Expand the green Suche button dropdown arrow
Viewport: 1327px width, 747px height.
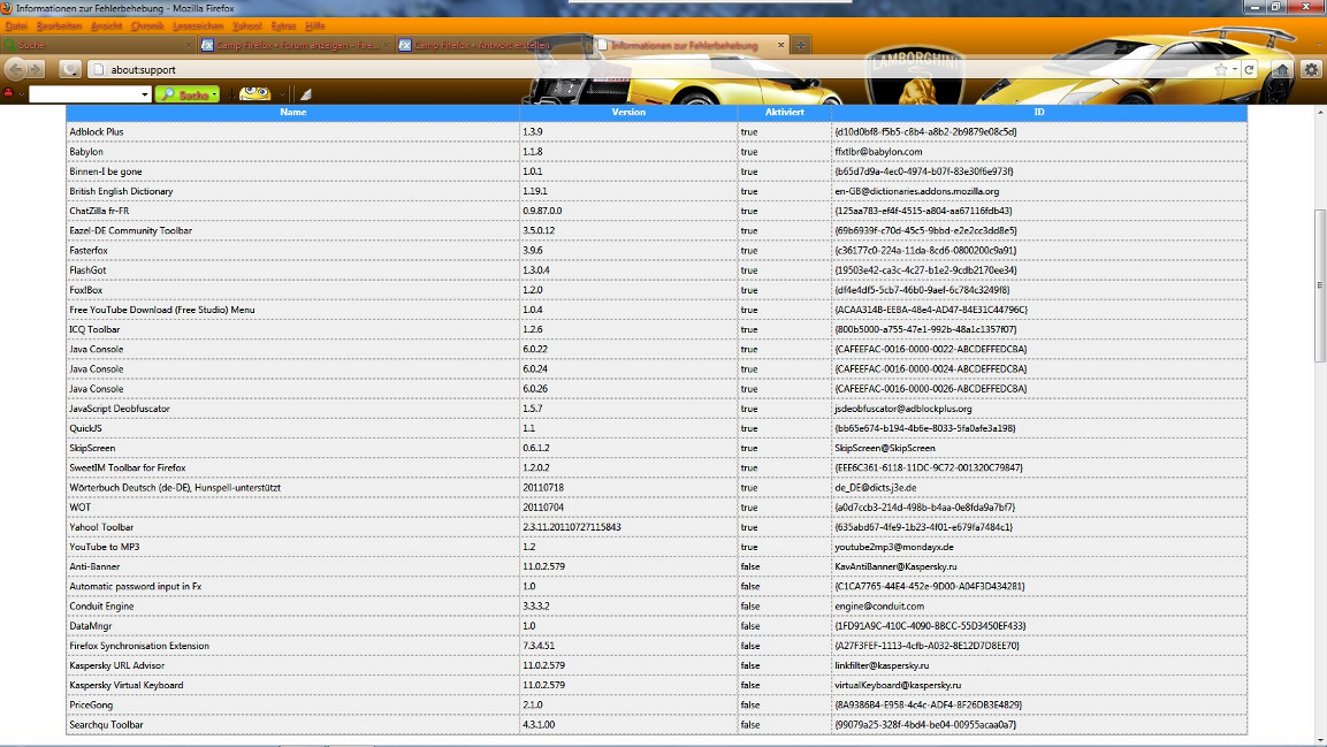[215, 95]
